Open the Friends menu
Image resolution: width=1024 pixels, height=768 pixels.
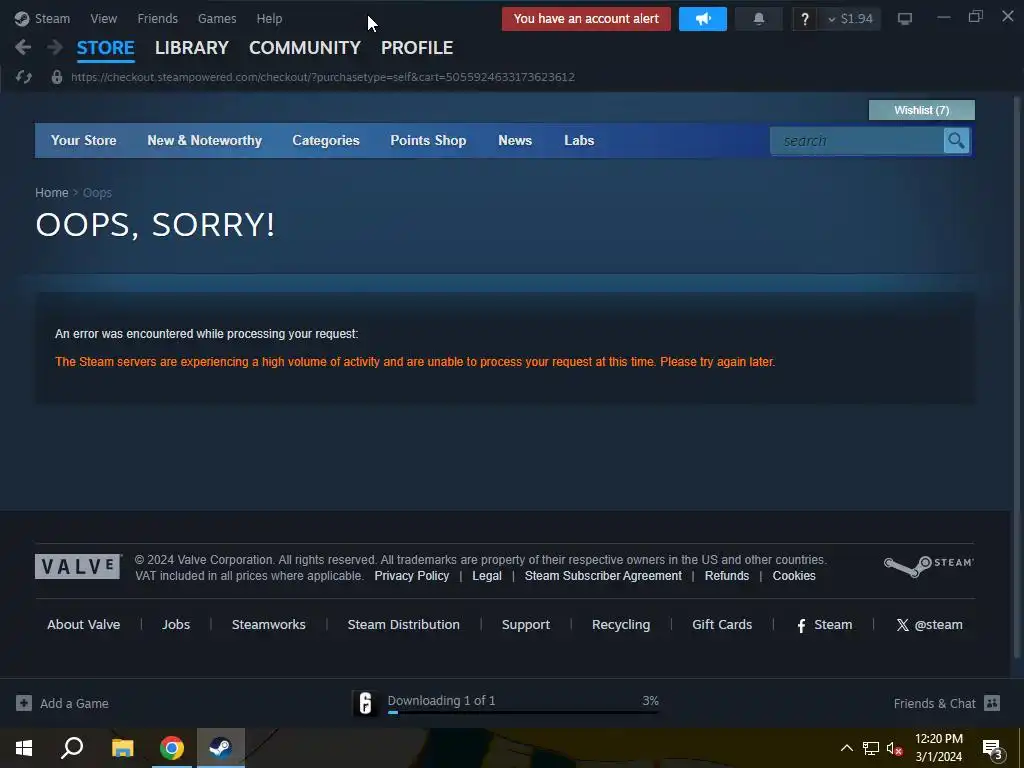point(157,18)
